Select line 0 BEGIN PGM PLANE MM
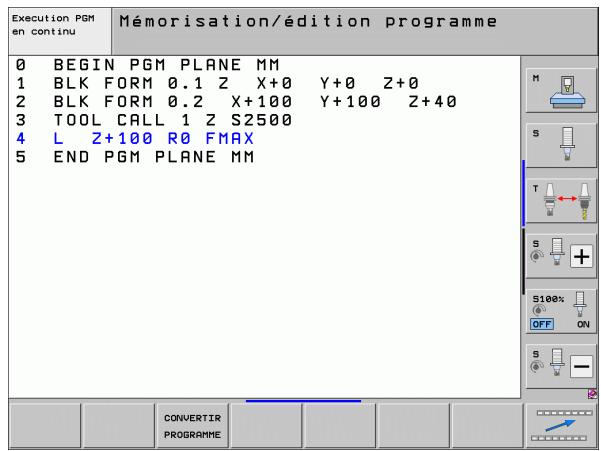 point(148,65)
